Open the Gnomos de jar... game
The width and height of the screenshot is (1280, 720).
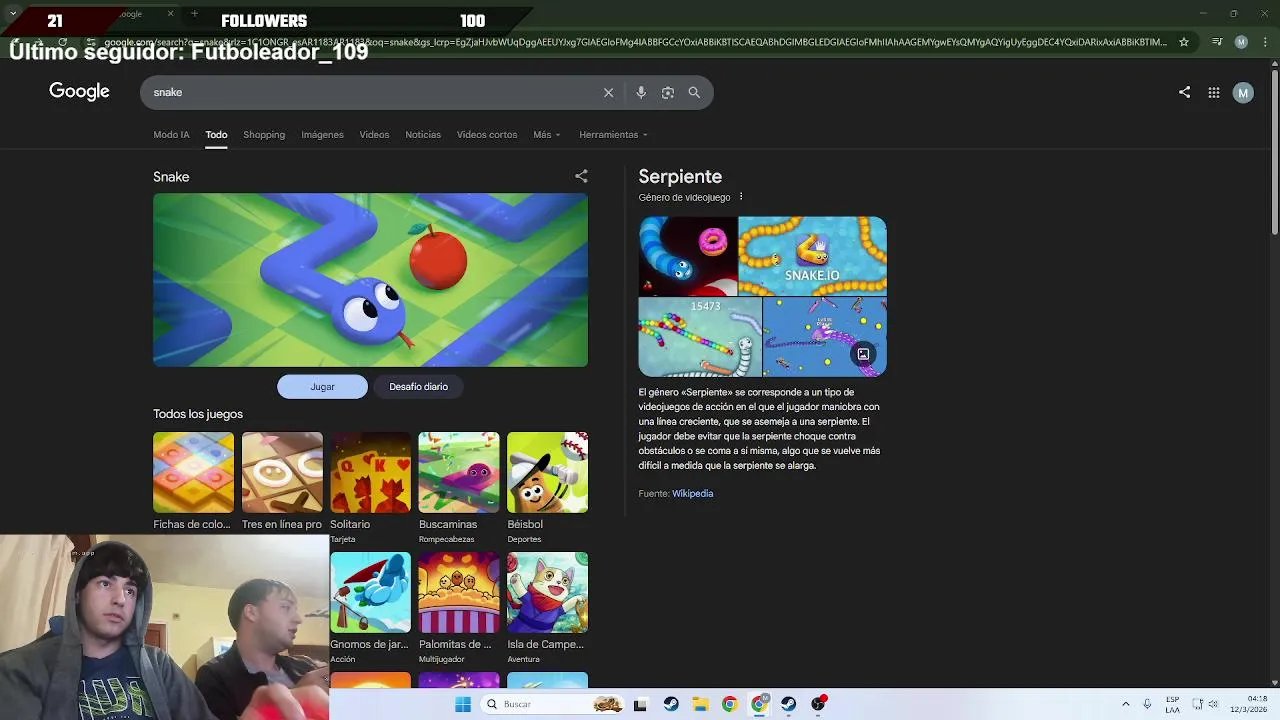coord(370,608)
